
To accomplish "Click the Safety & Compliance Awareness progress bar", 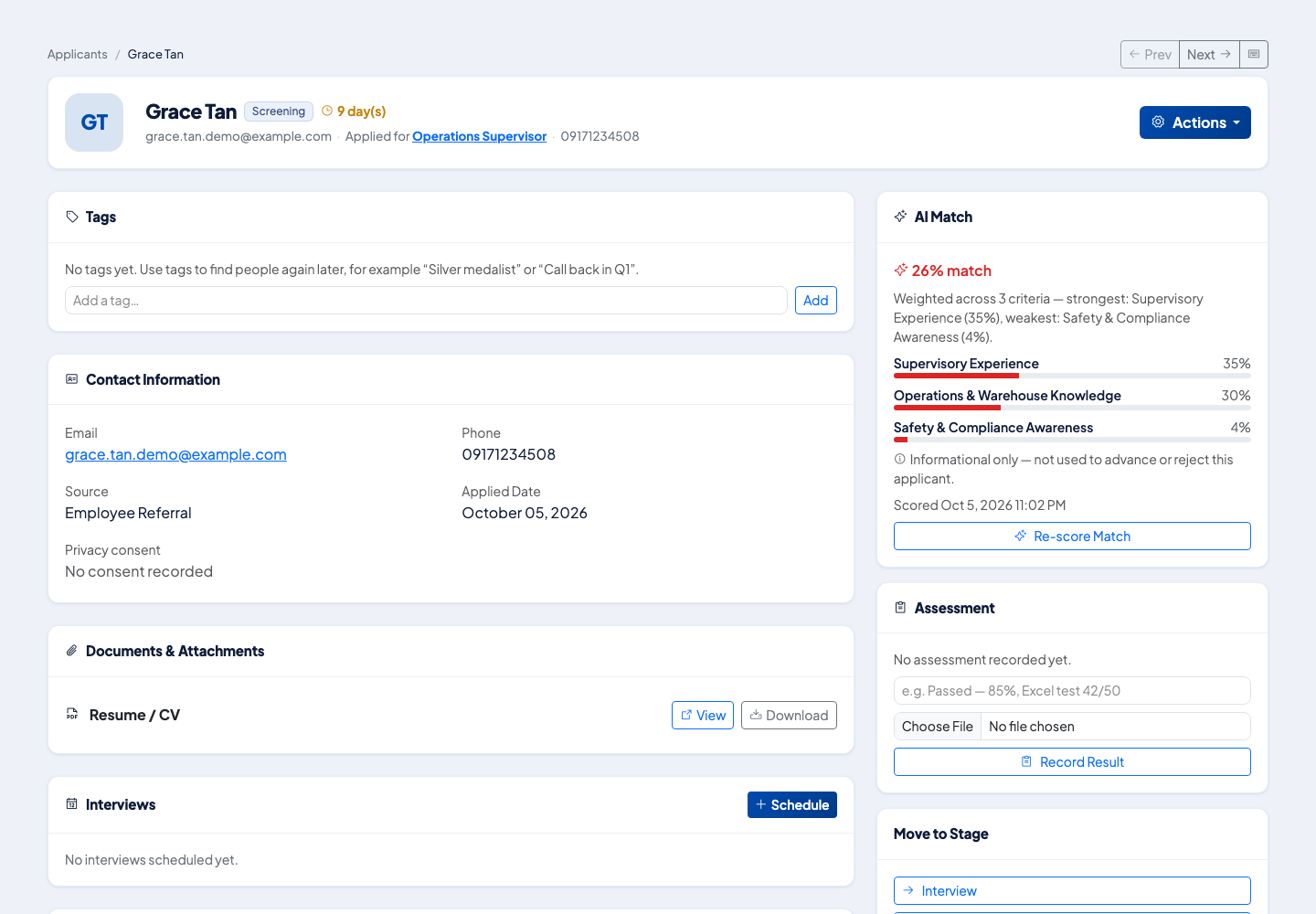I will 1072,440.
